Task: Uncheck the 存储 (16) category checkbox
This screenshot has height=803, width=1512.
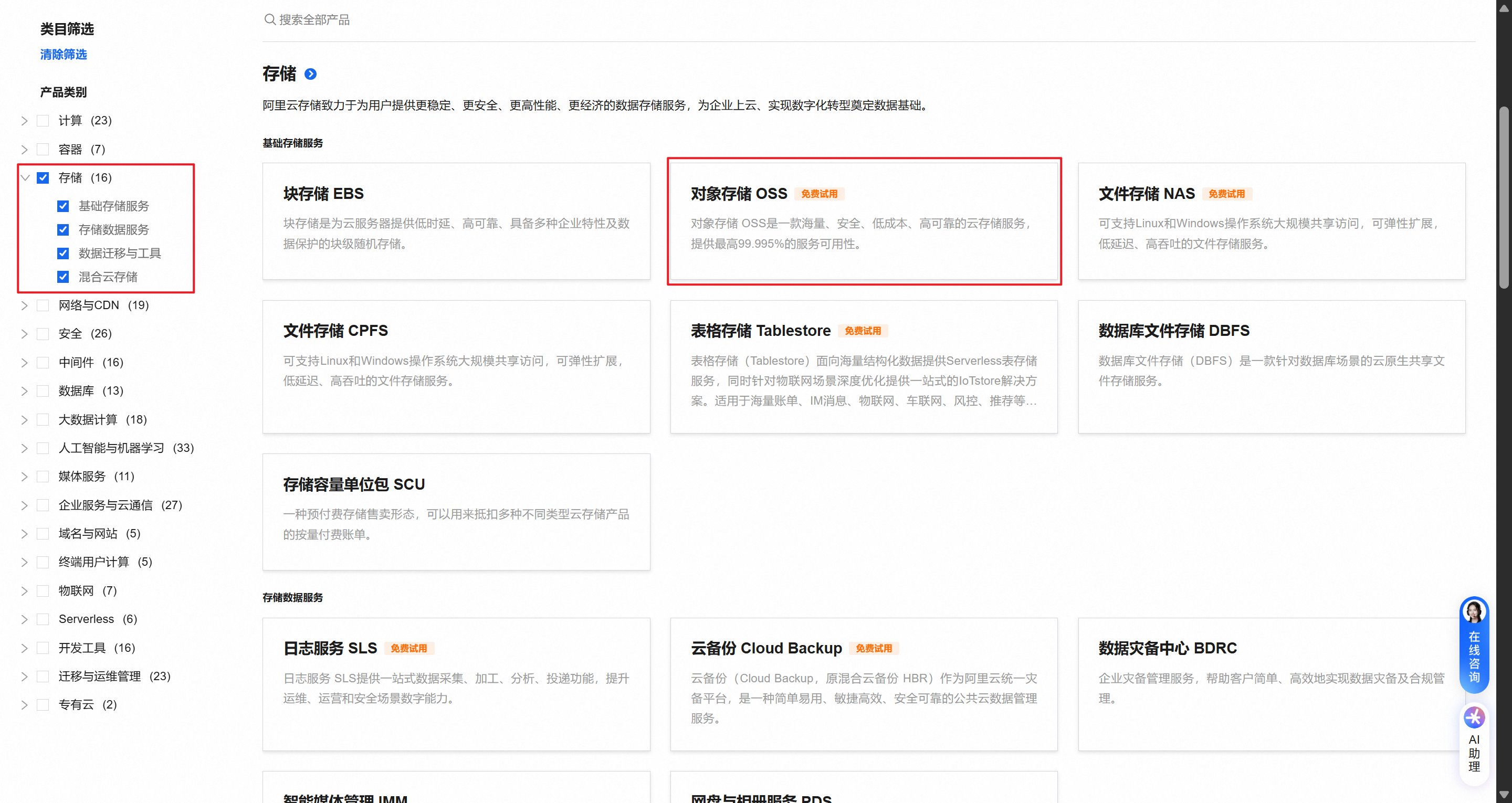Action: (x=43, y=178)
